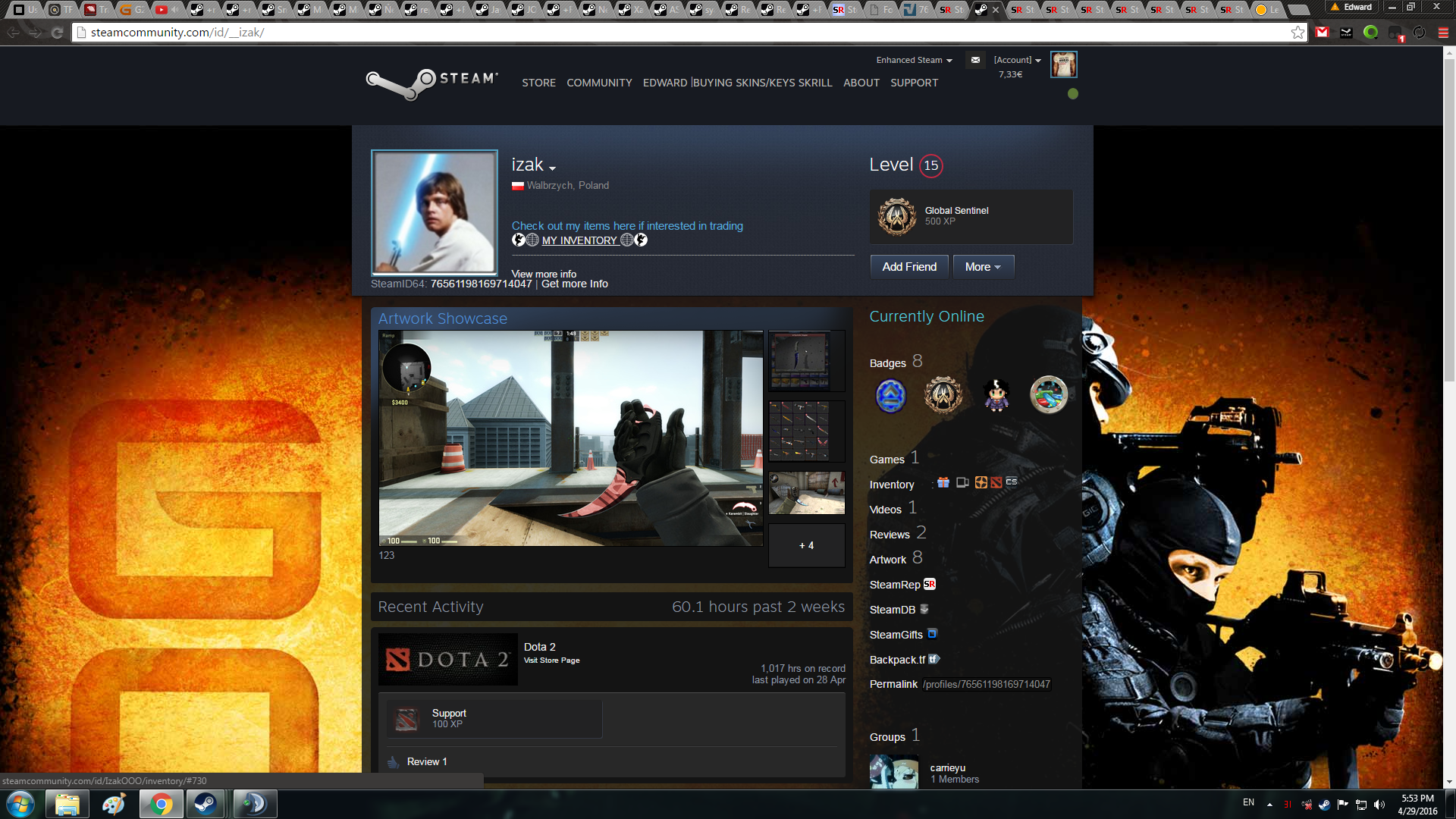Click the Global Sentinel badge in badges row
The width and height of the screenshot is (1456, 819).
(943, 395)
